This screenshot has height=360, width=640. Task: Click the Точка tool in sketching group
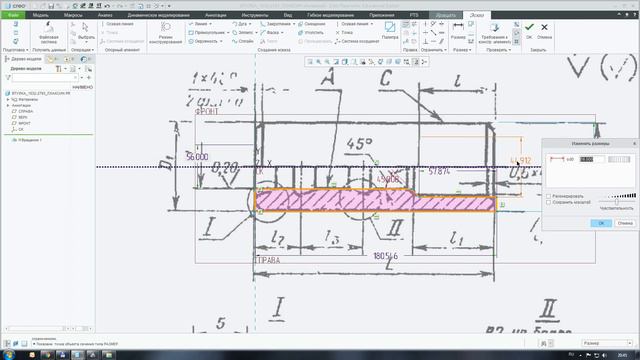344,33
